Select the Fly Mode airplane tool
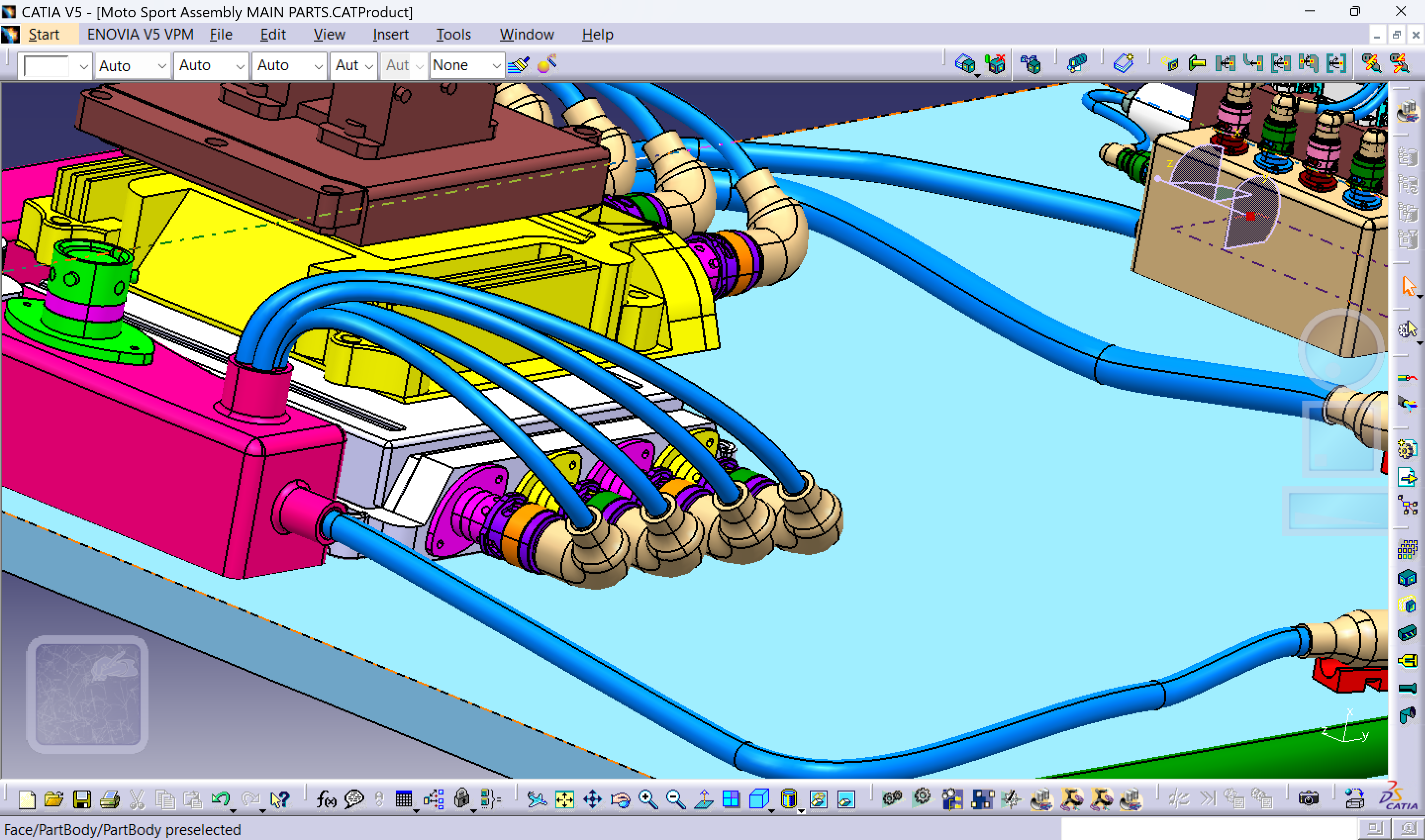The height and width of the screenshot is (840, 1425). (537, 800)
